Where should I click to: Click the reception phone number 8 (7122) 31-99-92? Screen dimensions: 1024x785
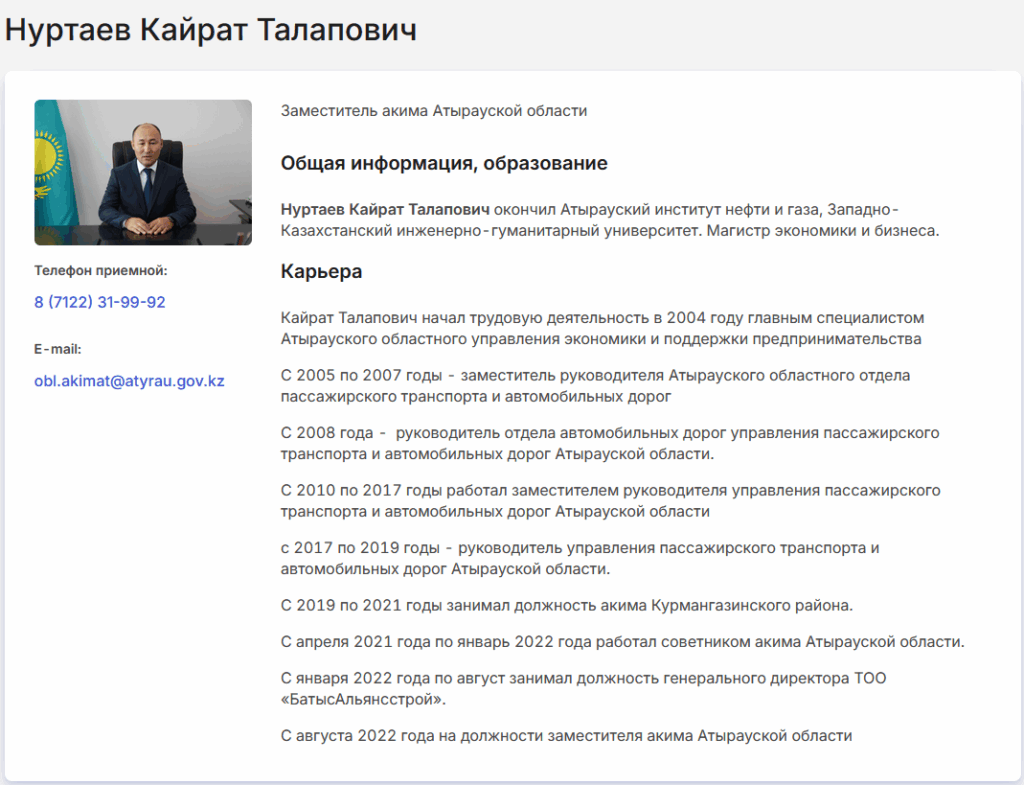pyautogui.click(x=100, y=302)
